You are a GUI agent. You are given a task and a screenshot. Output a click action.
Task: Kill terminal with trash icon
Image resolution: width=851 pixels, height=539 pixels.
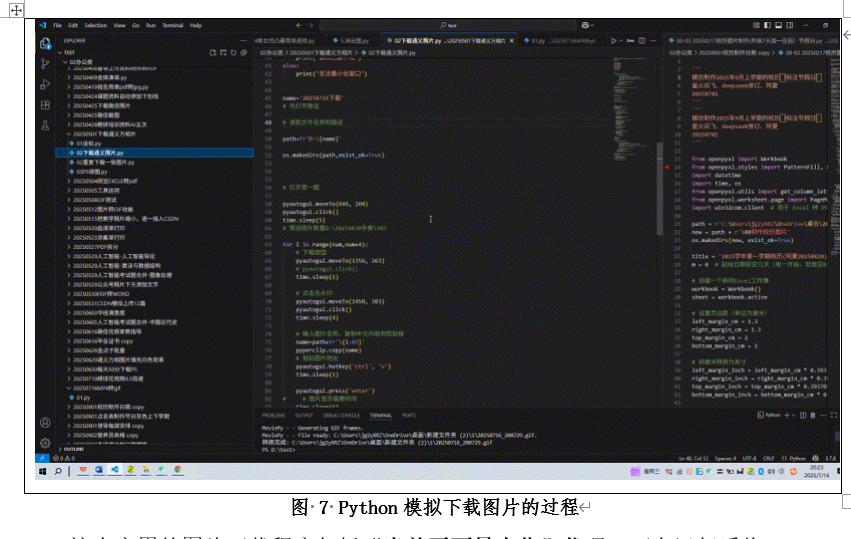(812, 415)
